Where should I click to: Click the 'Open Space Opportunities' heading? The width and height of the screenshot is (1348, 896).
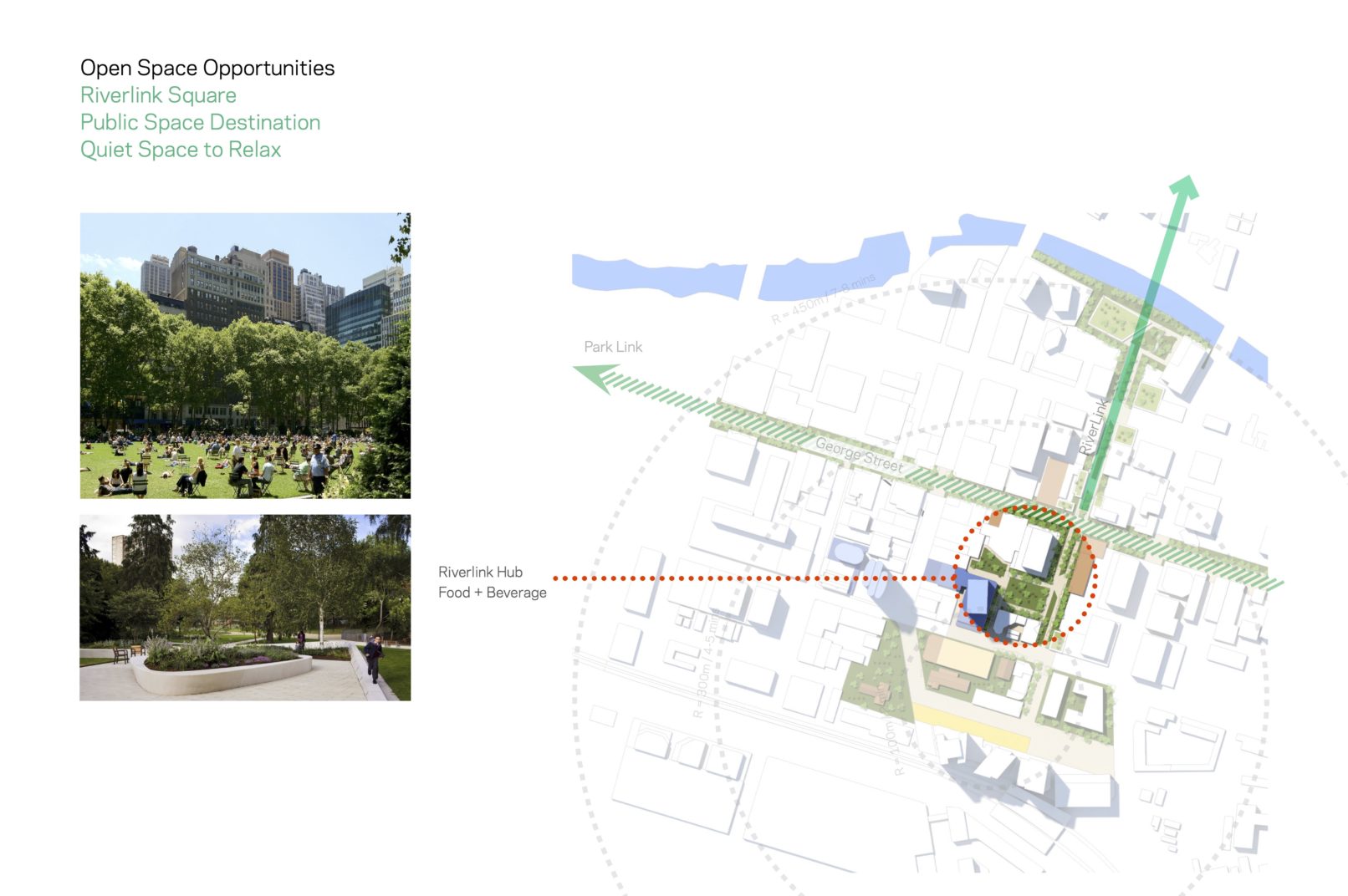tap(207, 68)
